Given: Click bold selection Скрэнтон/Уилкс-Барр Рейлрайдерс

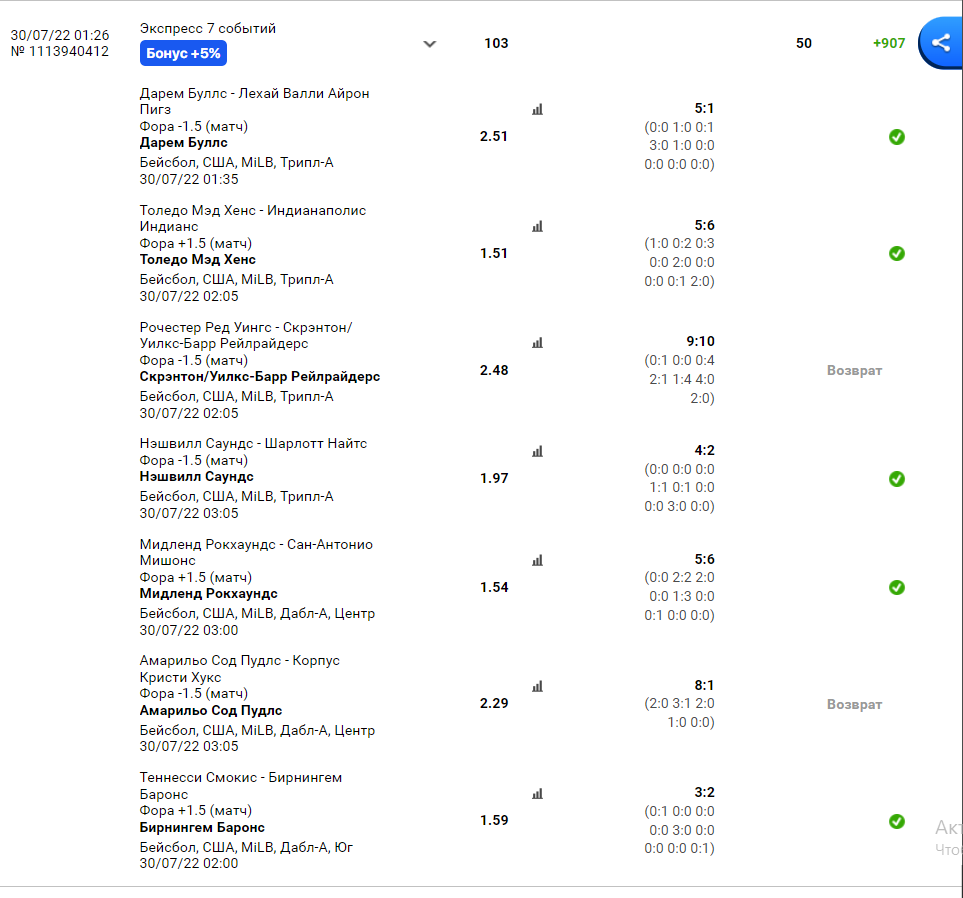Looking at the screenshot, I should click(x=260, y=377).
